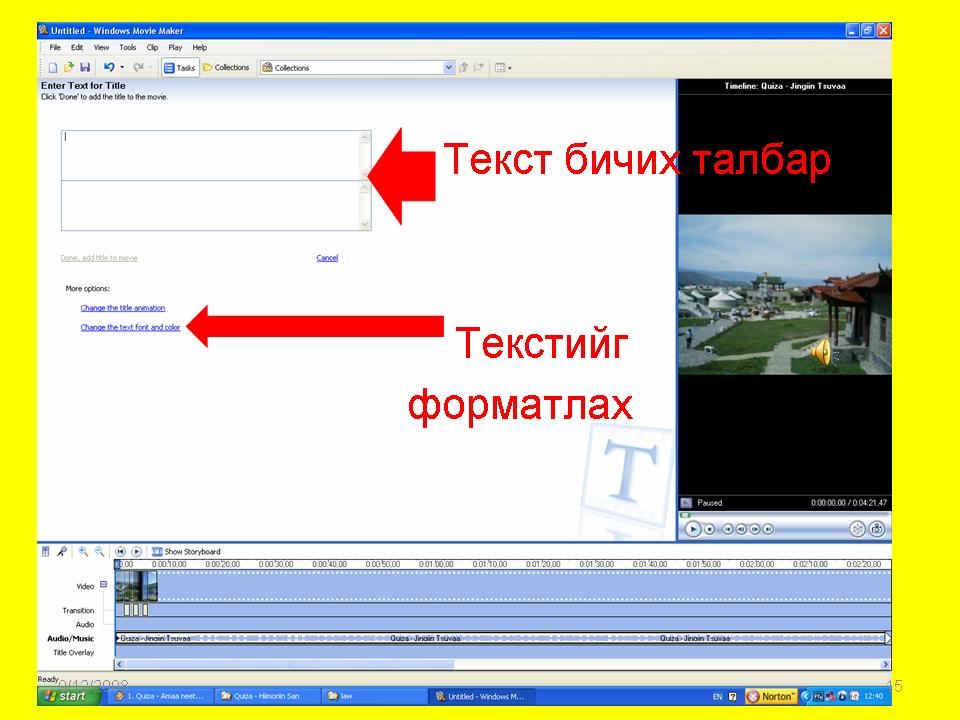Open the Views dropdown in the toolbar
This screenshot has height=720, width=960.
click(x=504, y=68)
